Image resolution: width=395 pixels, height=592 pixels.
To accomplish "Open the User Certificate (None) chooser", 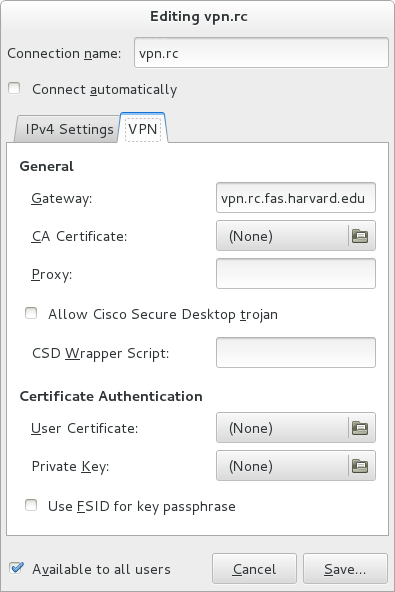I will click(296, 428).
